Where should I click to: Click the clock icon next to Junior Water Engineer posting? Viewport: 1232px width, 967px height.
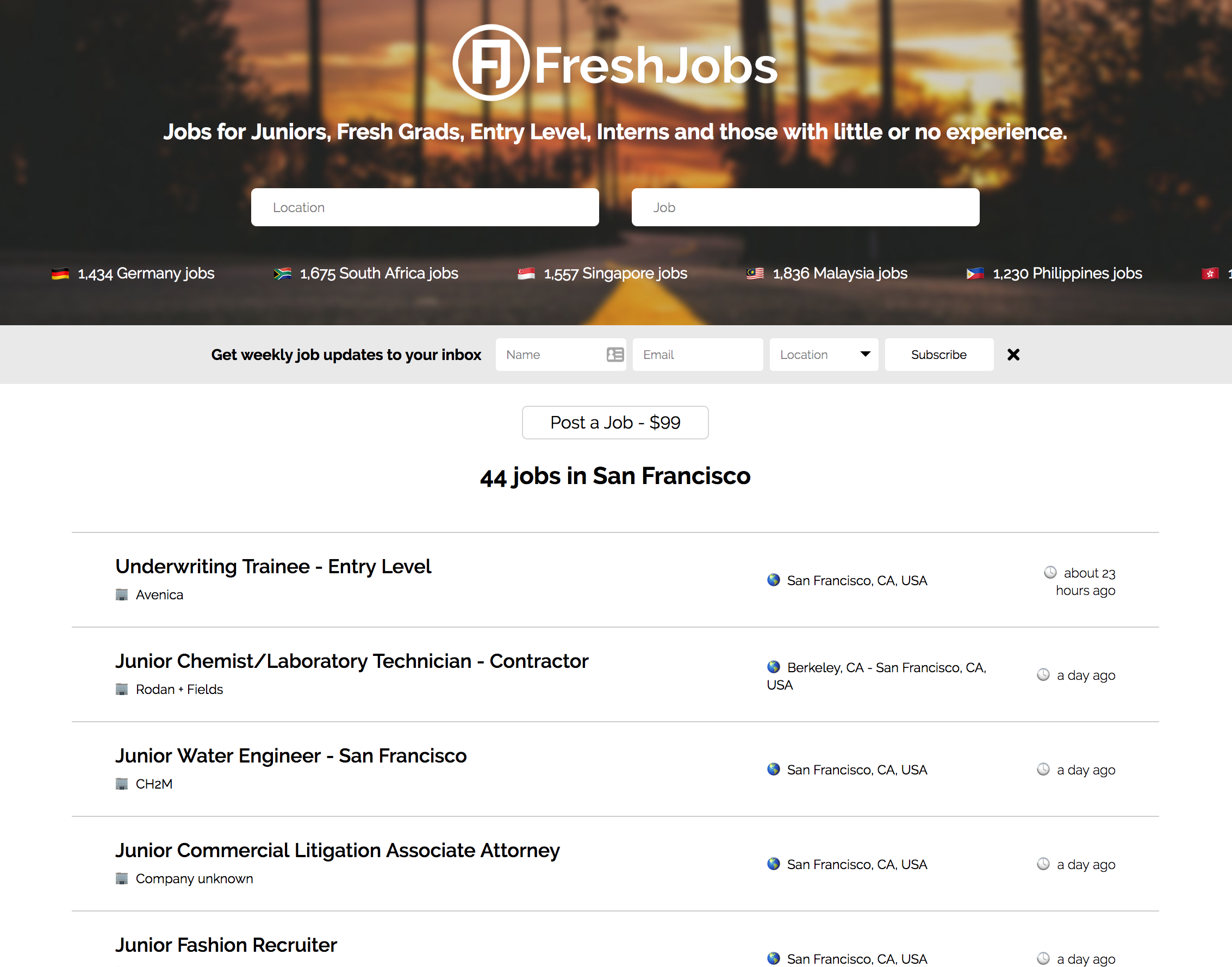pyautogui.click(x=1043, y=770)
